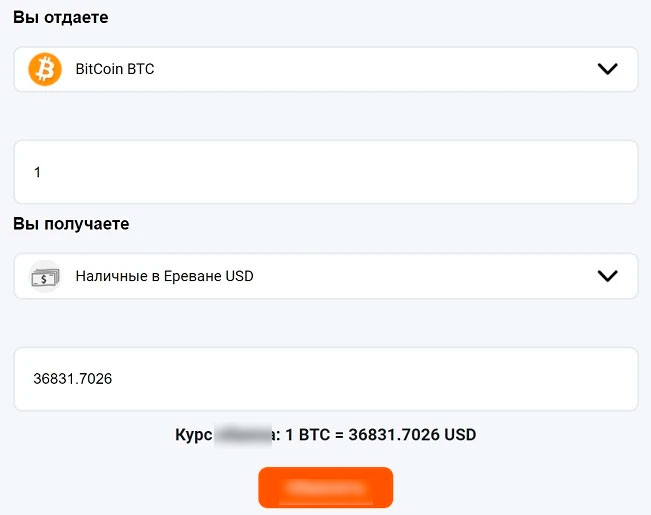Viewport: 651px width, 515px height.
Task: Click the Курс label in the rate line
Action: point(193,435)
